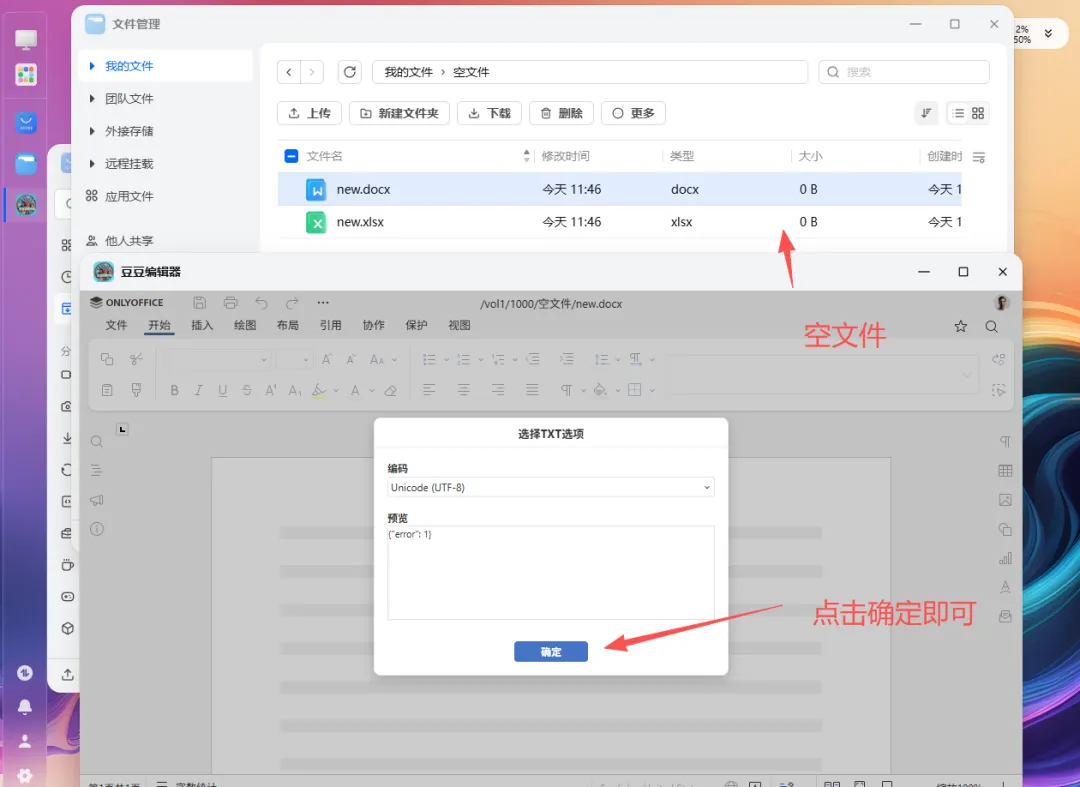Screen dimensions: 1080x787
Task: Open the font size combo box
Action: click(294, 359)
